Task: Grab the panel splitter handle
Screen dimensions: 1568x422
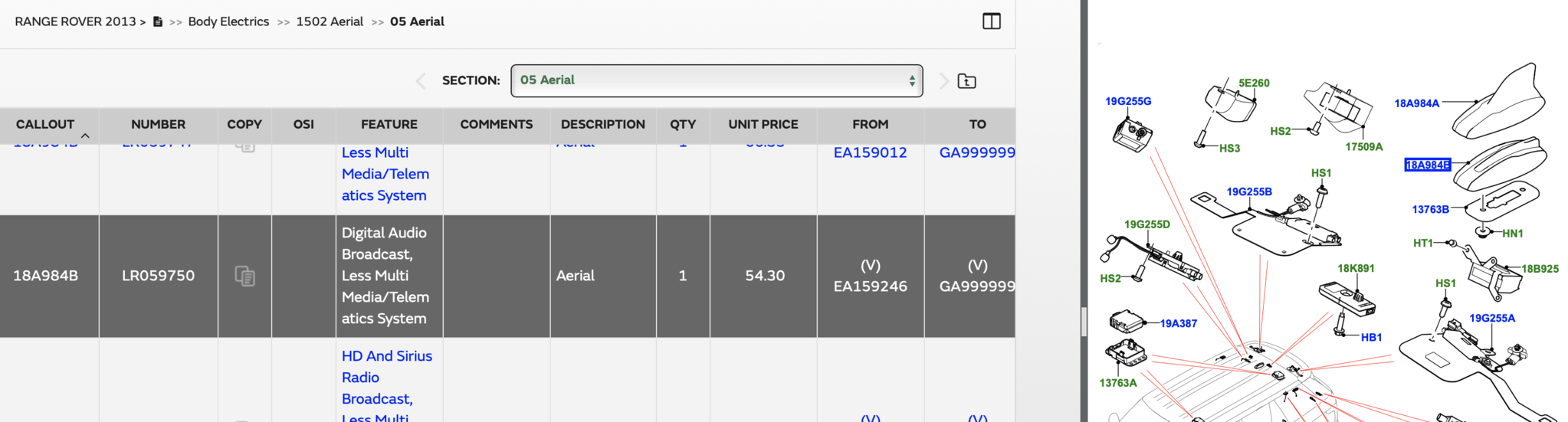Action: click(x=1084, y=322)
